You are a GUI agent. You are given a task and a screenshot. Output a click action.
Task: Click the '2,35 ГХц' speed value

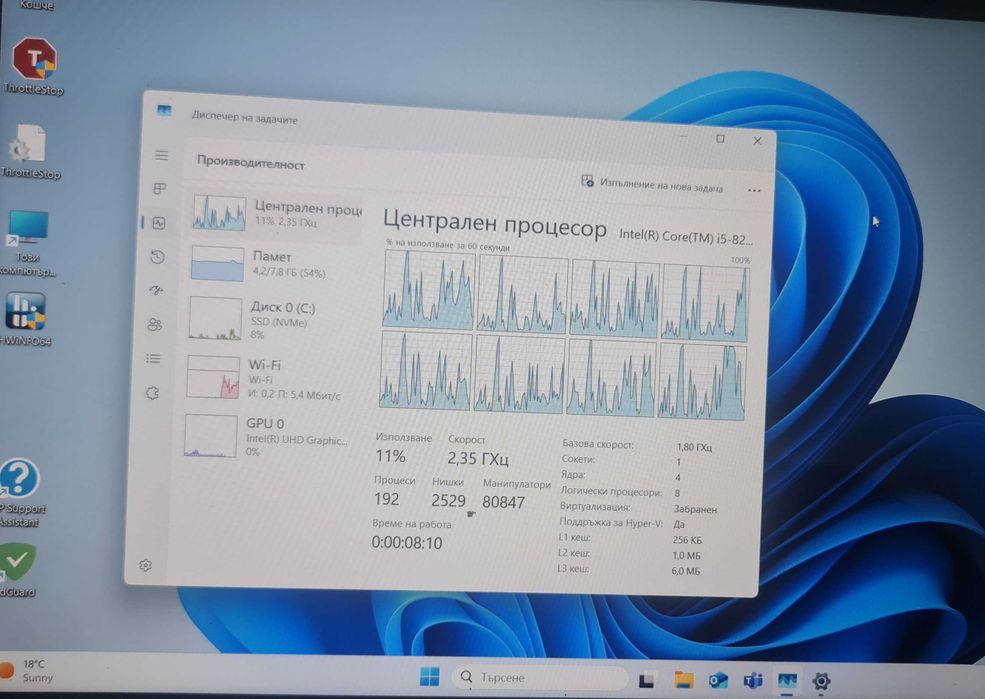click(478, 458)
